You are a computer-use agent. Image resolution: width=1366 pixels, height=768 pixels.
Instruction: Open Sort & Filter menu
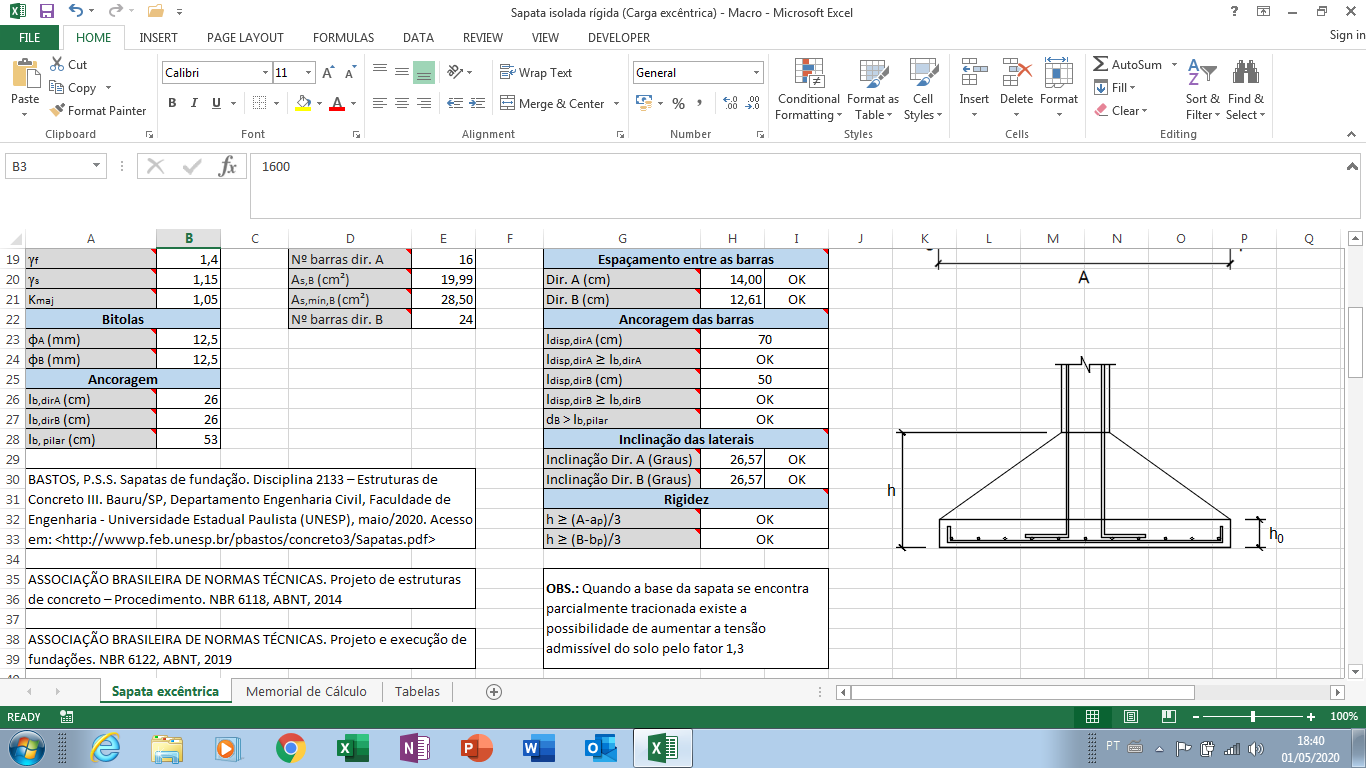click(1202, 89)
